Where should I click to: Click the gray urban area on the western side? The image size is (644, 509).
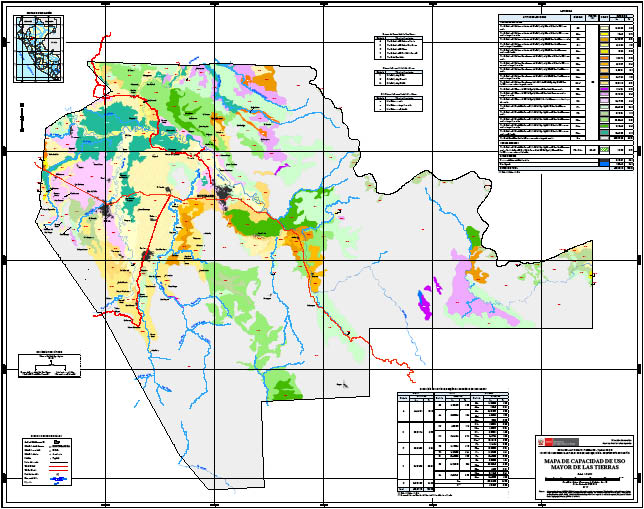pyautogui.click(x=108, y=210)
